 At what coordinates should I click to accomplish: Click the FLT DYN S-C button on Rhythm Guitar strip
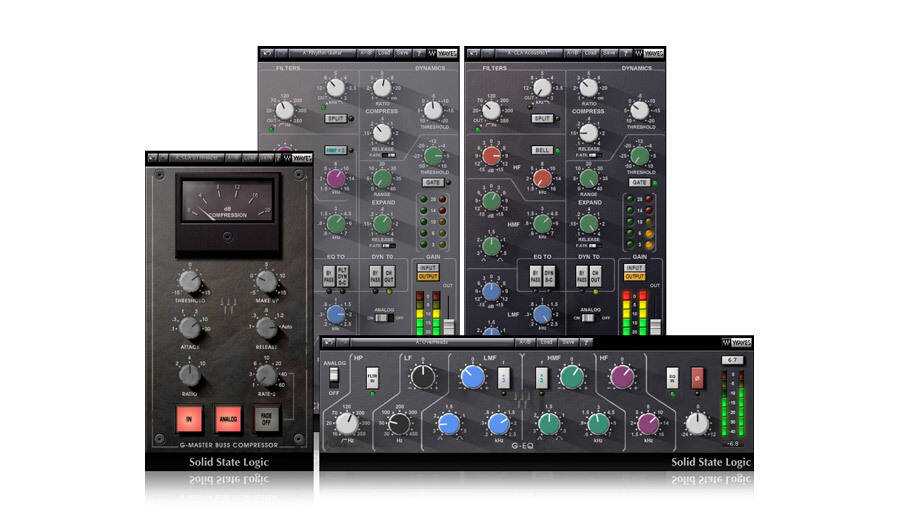pos(342,277)
